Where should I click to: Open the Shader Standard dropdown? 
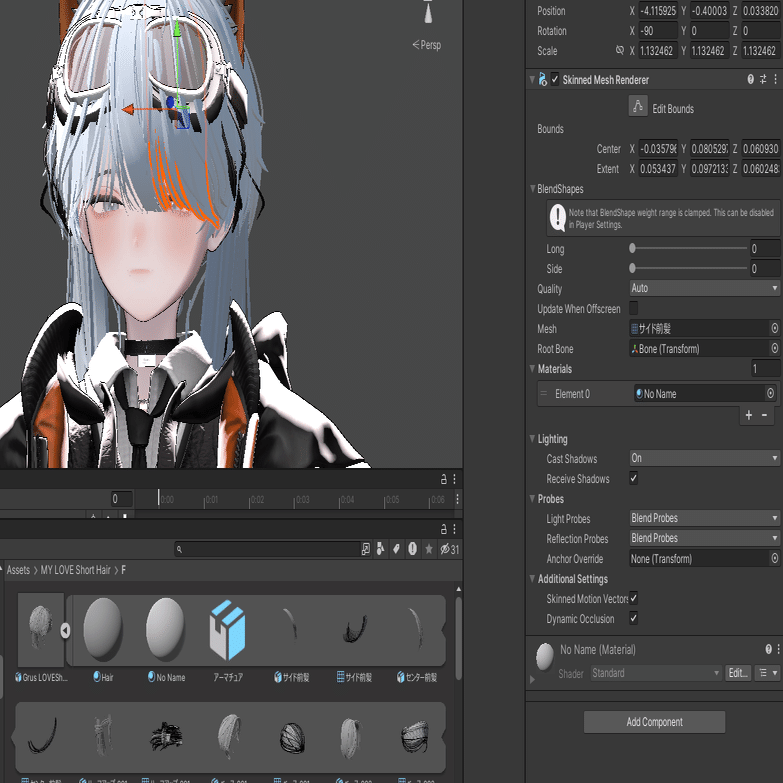[x=656, y=673]
